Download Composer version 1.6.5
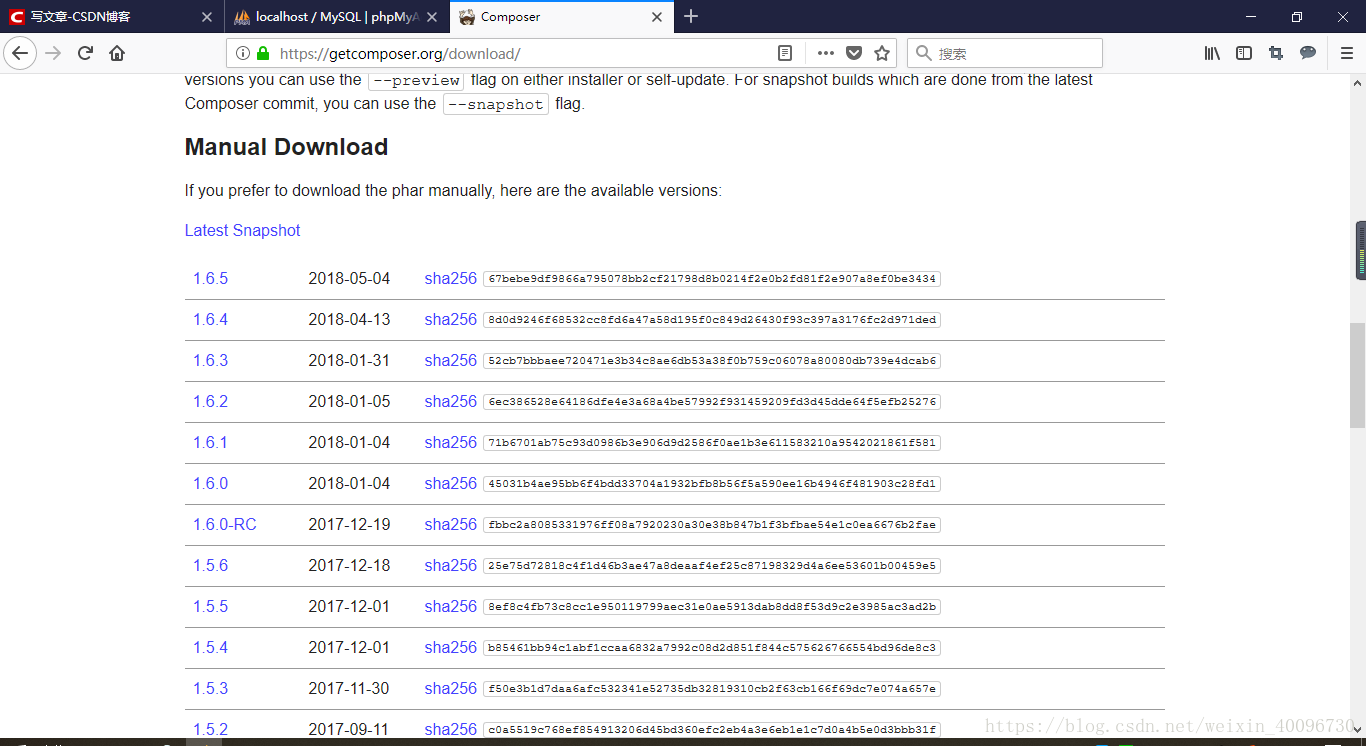 pos(210,278)
